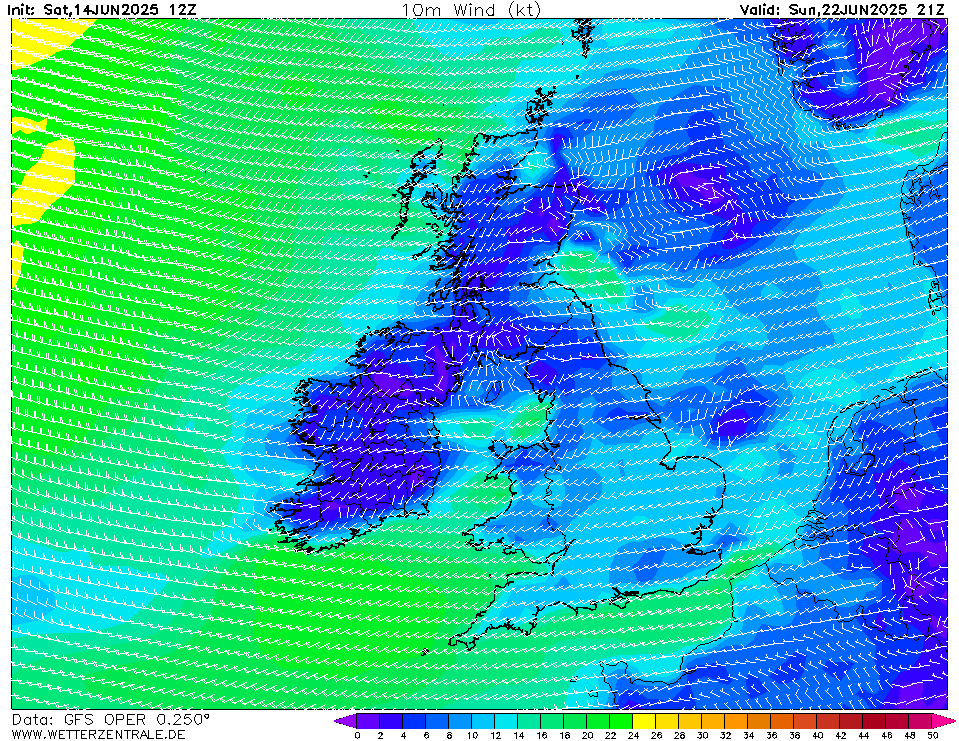Select the violet swatch between 0 and 2
Screen dimensions: 959x741
[x=368, y=721]
